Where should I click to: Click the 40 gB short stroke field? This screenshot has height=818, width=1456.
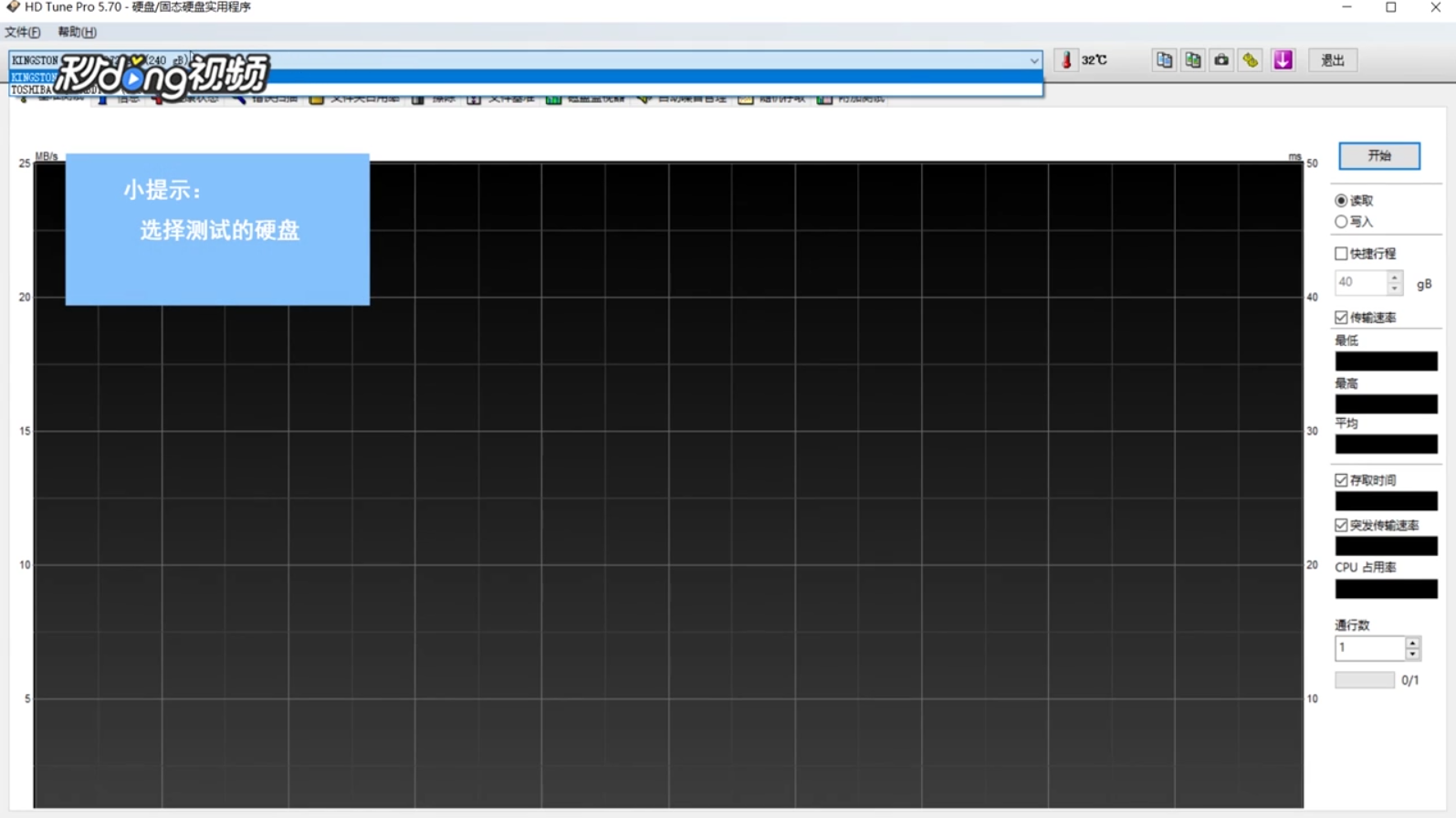(1361, 283)
